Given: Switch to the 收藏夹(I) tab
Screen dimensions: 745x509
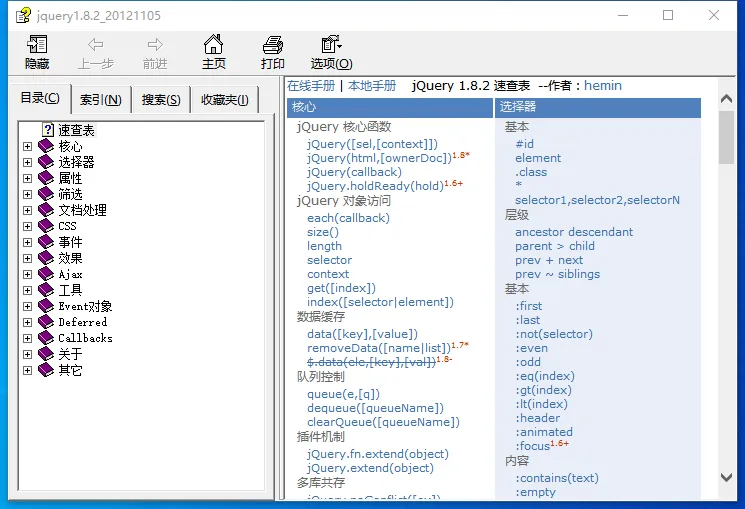Looking at the screenshot, I should (224, 100).
